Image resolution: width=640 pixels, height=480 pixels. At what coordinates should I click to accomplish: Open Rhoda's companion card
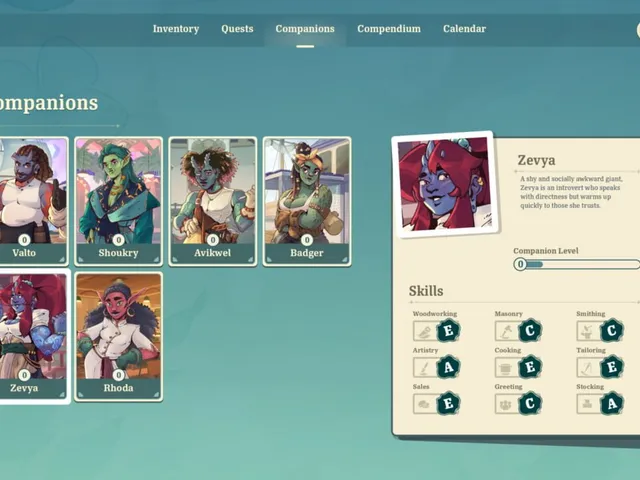tap(118, 337)
